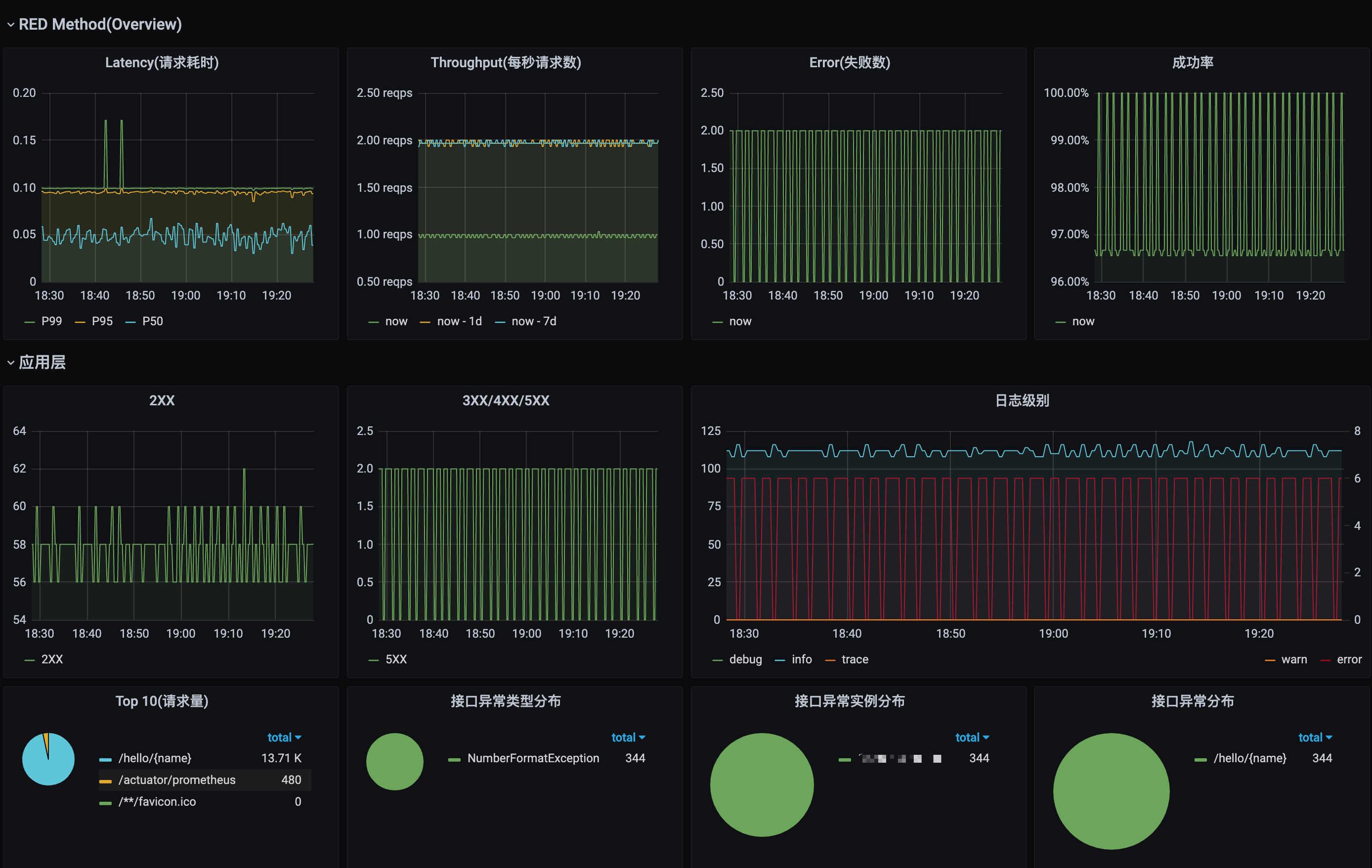Open the 接口异常实例分布 panel title menu
Viewport: 1372px width, 868px height.
[x=850, y=701]
